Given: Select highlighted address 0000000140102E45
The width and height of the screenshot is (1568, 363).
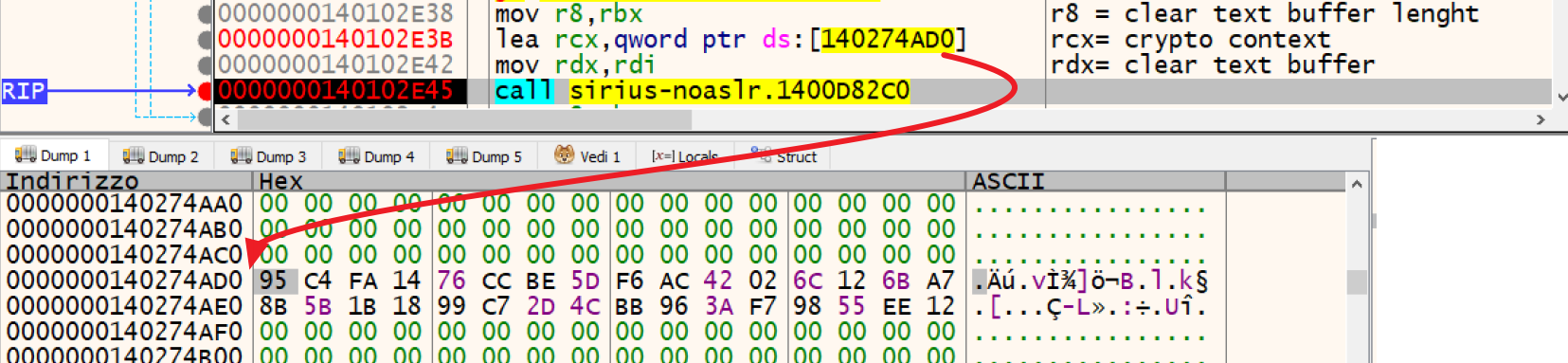Looking at the screenshot, I should 335,91.
